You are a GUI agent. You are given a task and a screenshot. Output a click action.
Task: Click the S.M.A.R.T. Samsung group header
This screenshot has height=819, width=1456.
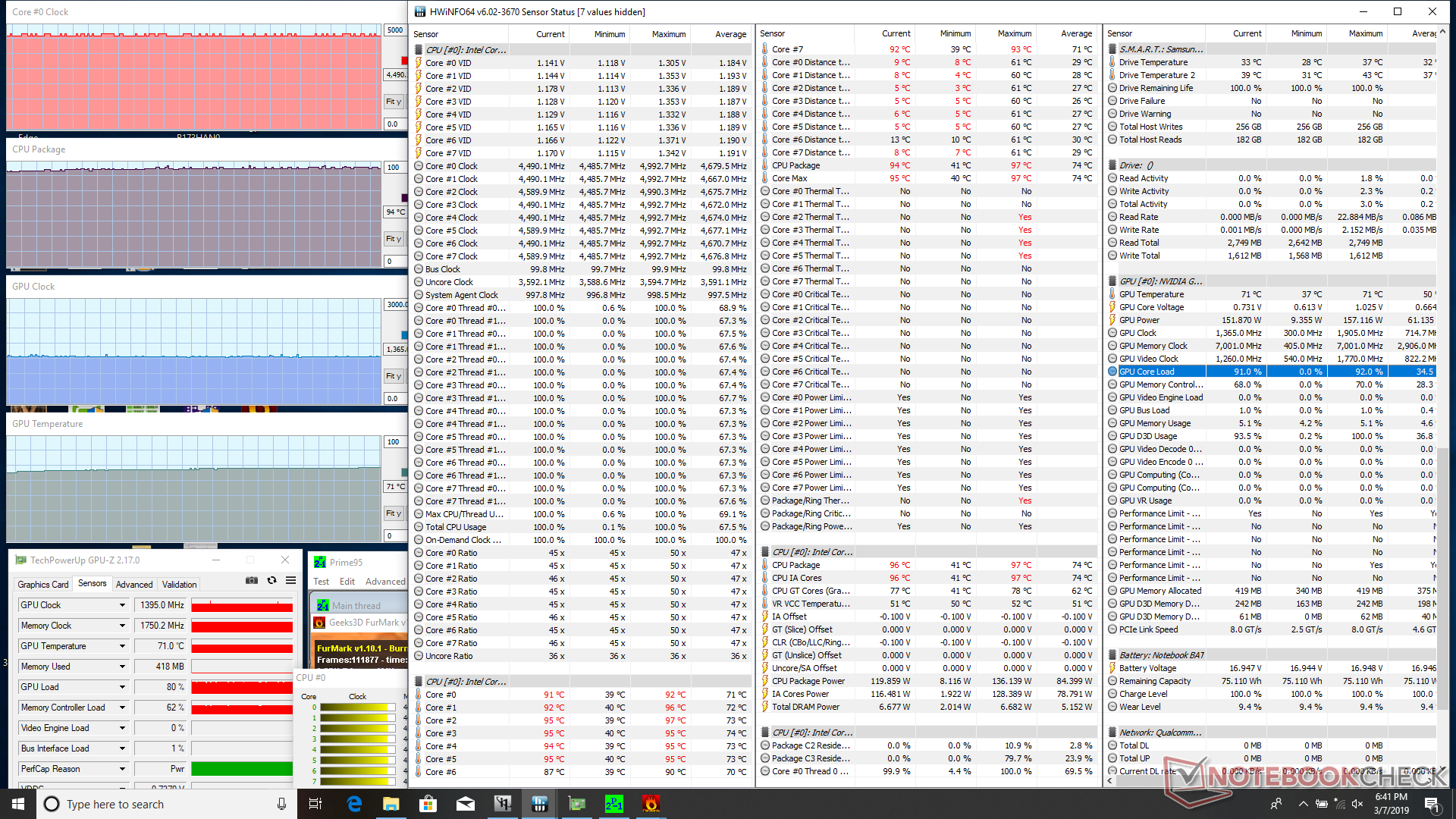(1272, 49)
